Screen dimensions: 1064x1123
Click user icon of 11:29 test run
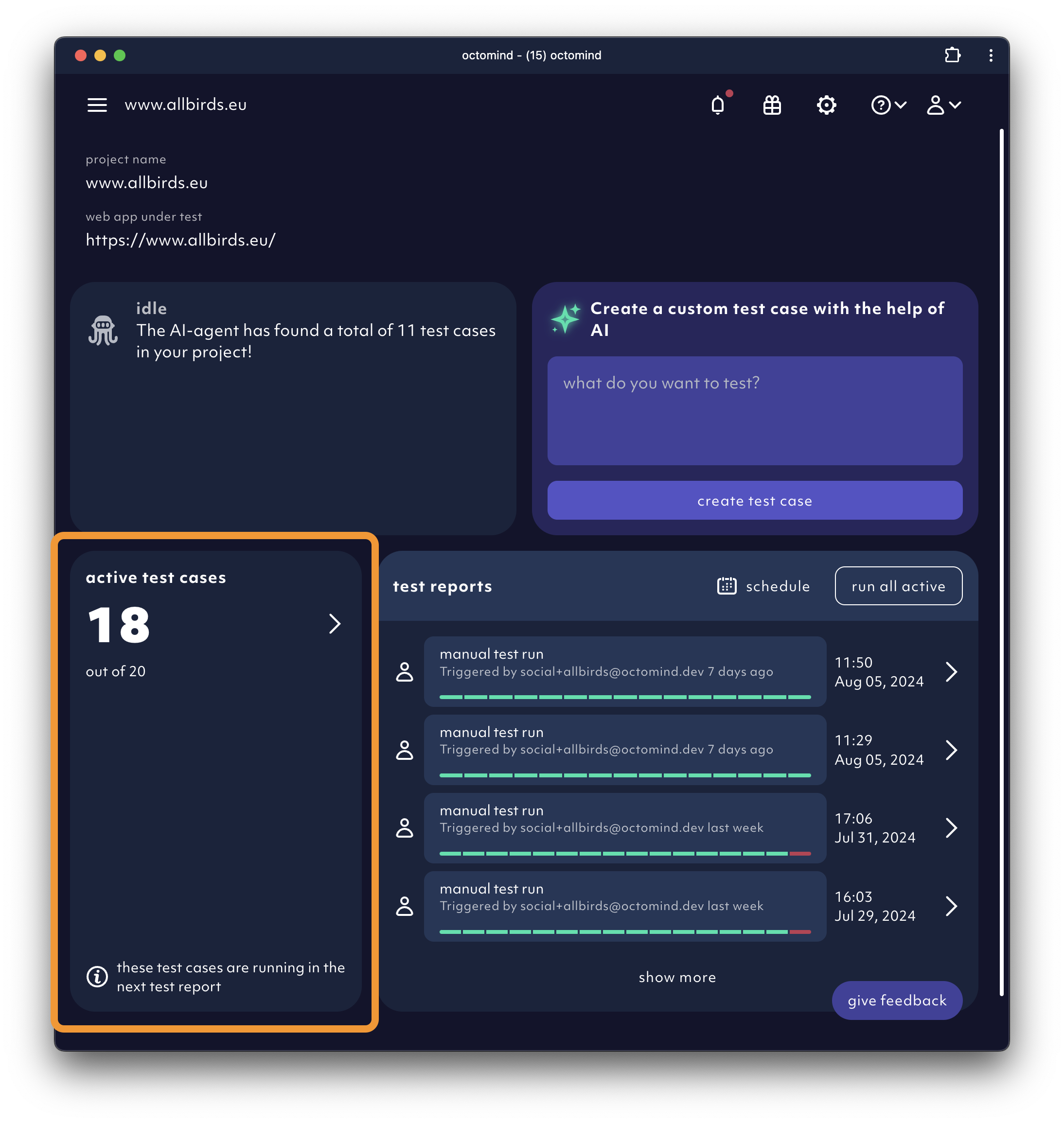point(405,750)
